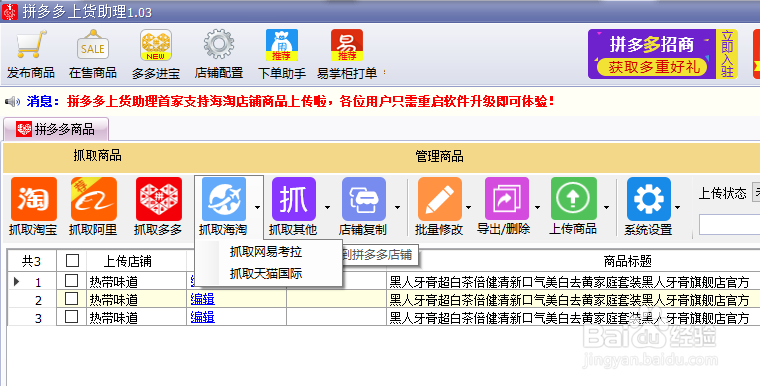Click 批量修改 pencil icon

tap(440, 199)
